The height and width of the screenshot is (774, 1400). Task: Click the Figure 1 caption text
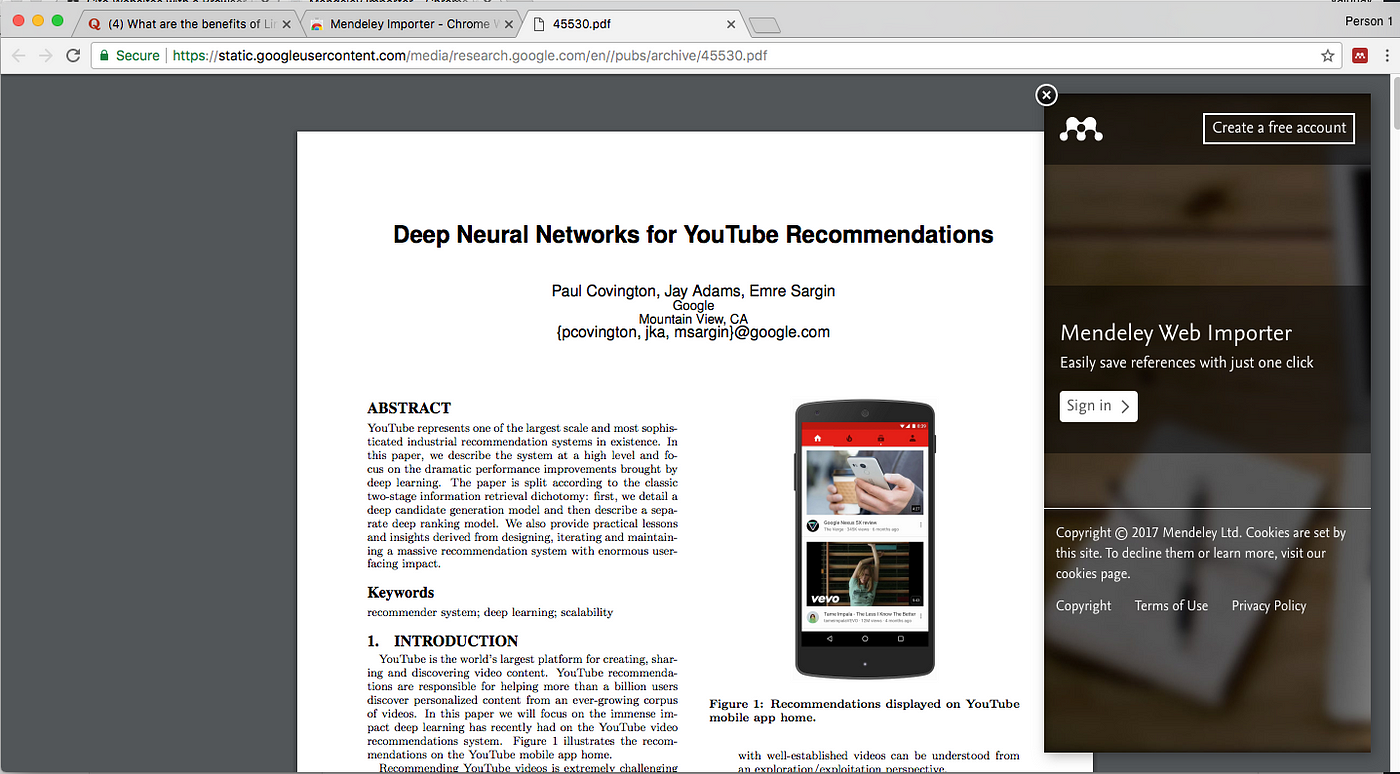pyautogui.click(x=864, y=710)
